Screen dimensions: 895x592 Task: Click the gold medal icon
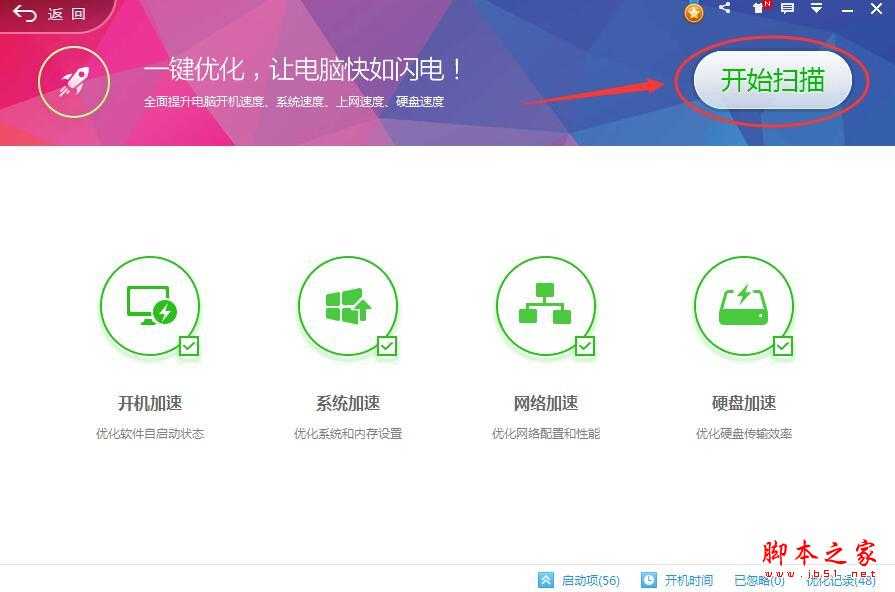tap(694, 12)
